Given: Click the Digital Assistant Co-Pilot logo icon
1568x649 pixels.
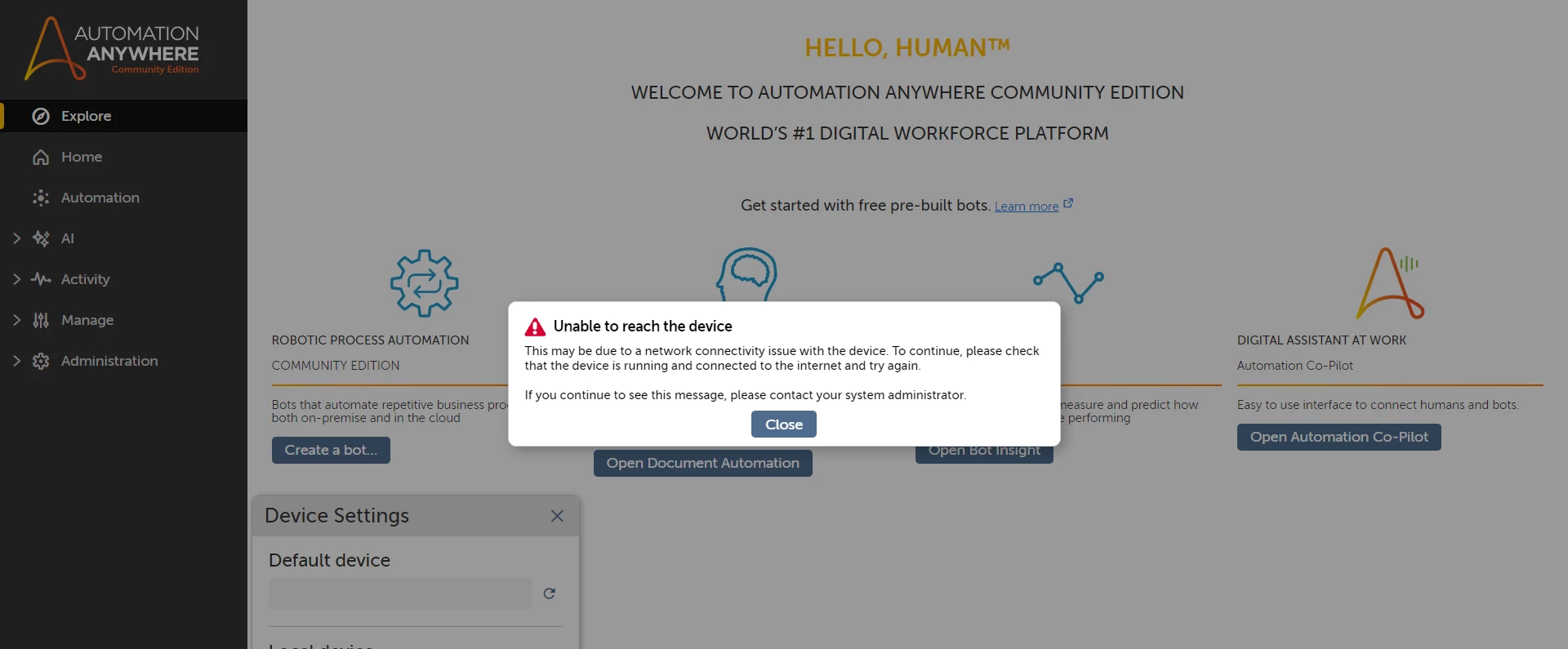Looking at the screenshot, I should point(1390,282).
